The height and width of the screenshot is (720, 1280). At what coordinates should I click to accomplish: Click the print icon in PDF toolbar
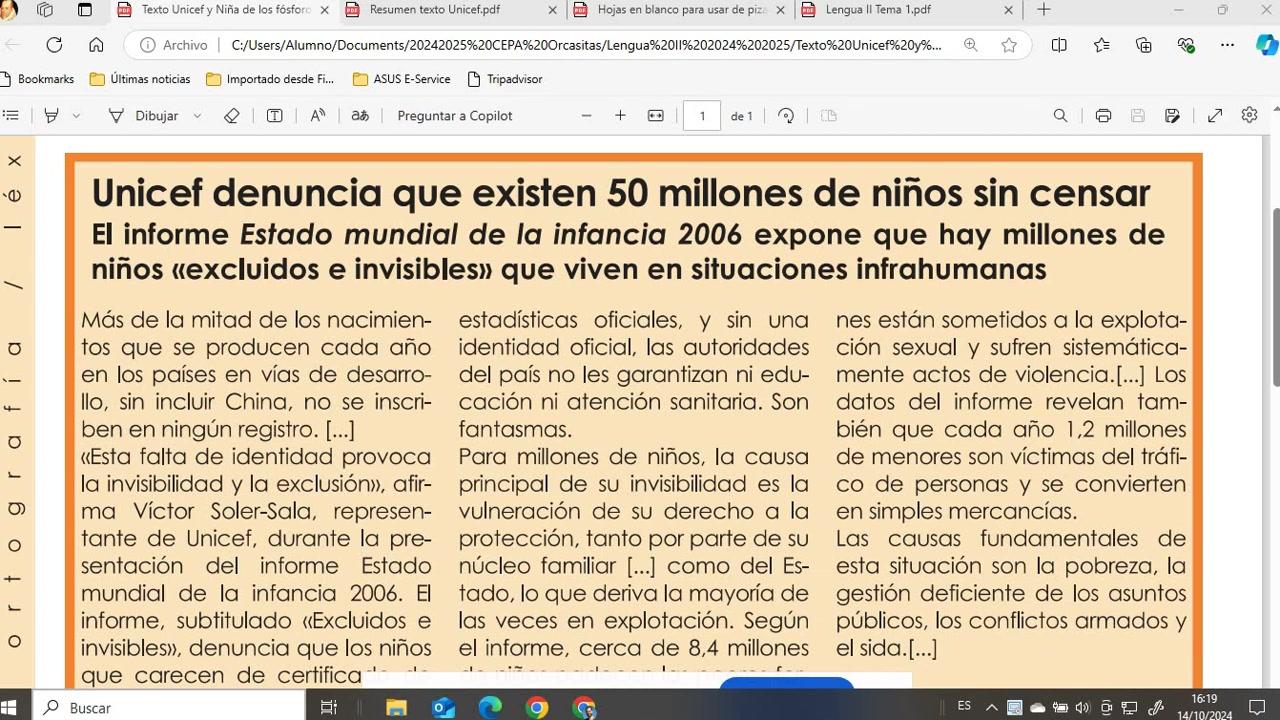coord(1103,116)
